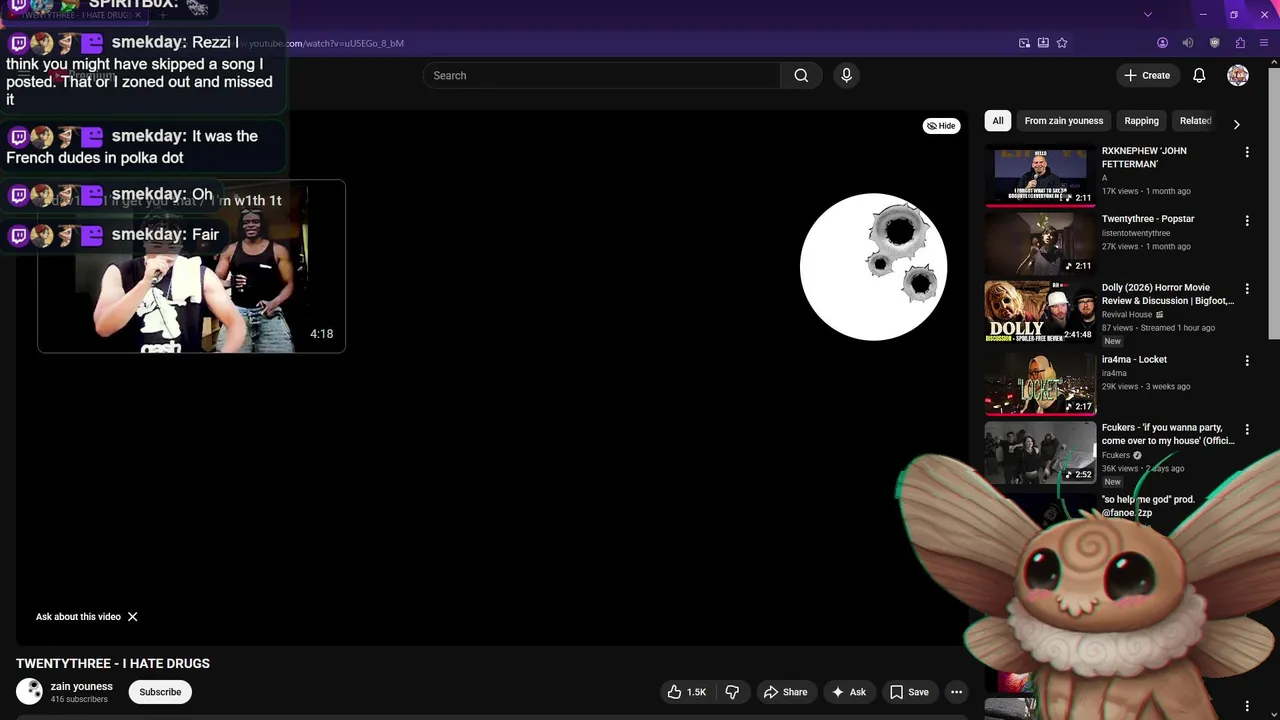Play the suggested end-screen video thumbnail
This screenshot has height=720, width=1280.
click(191, 267)
